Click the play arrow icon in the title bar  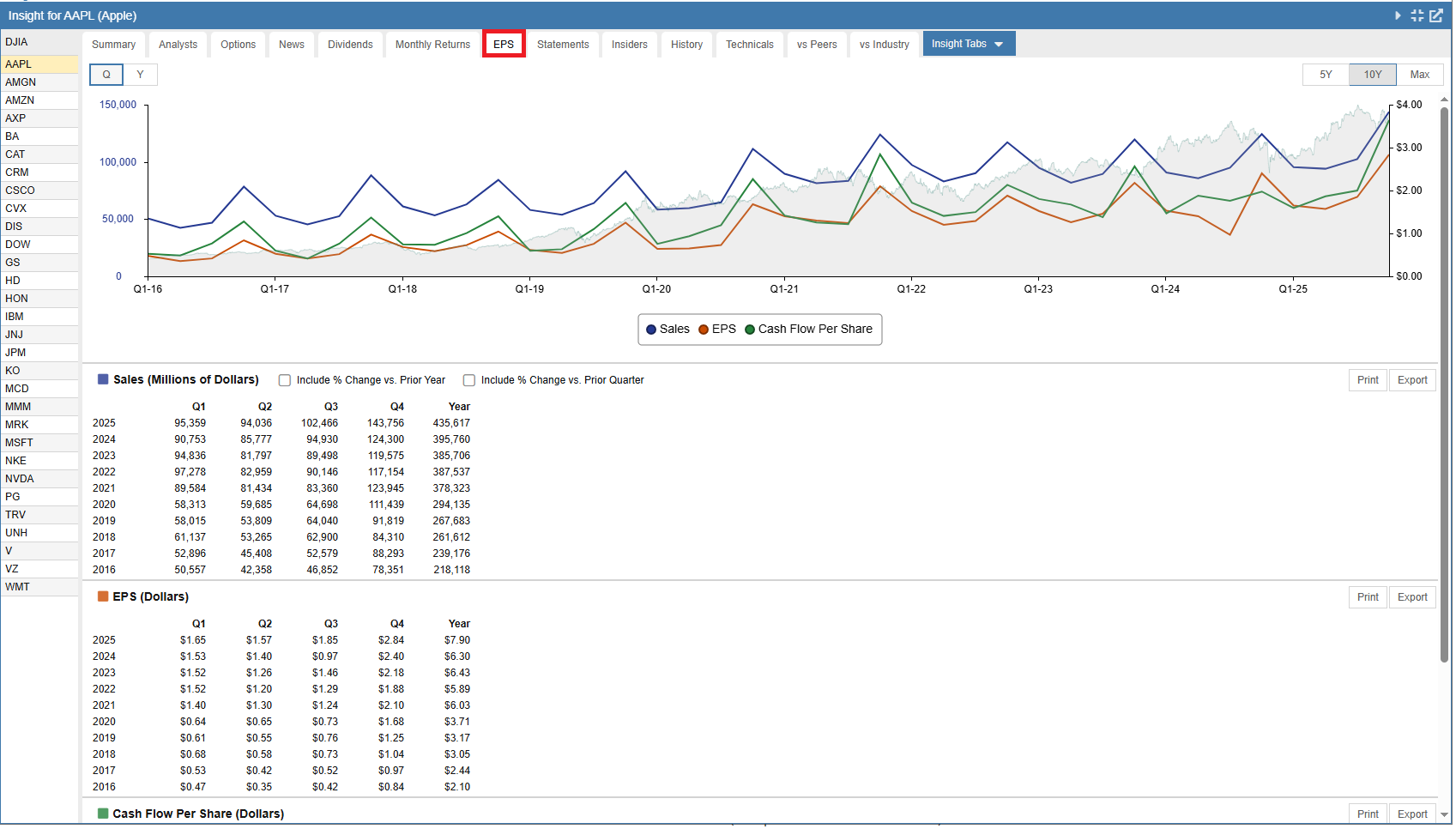pyautogui.click(x=1398, y=15)
